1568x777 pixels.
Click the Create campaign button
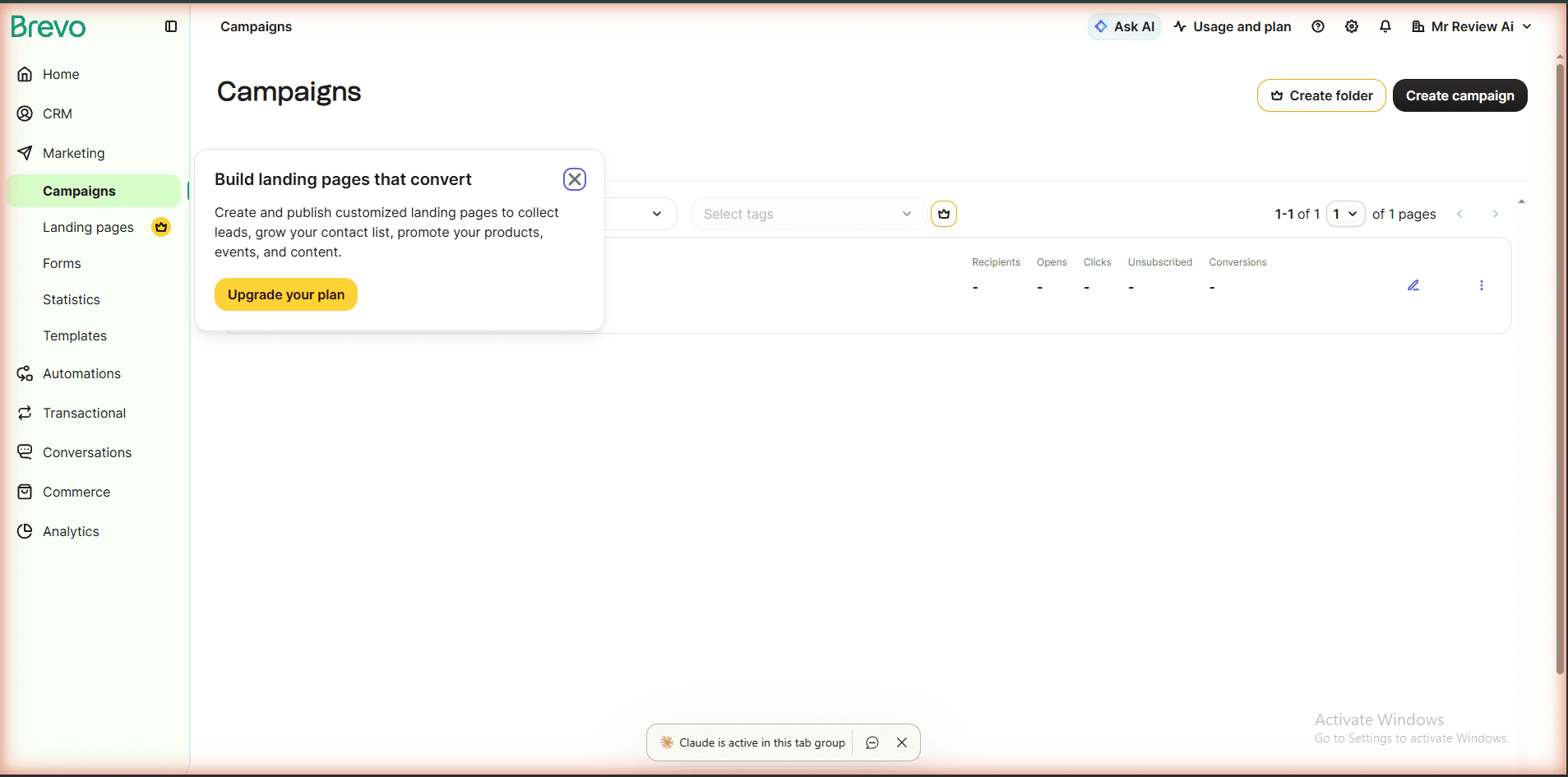[x=1459, y=95]
